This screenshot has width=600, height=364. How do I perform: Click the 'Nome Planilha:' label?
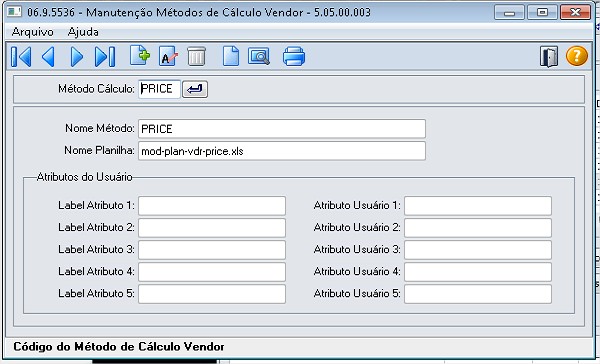[x=99, y=150]
